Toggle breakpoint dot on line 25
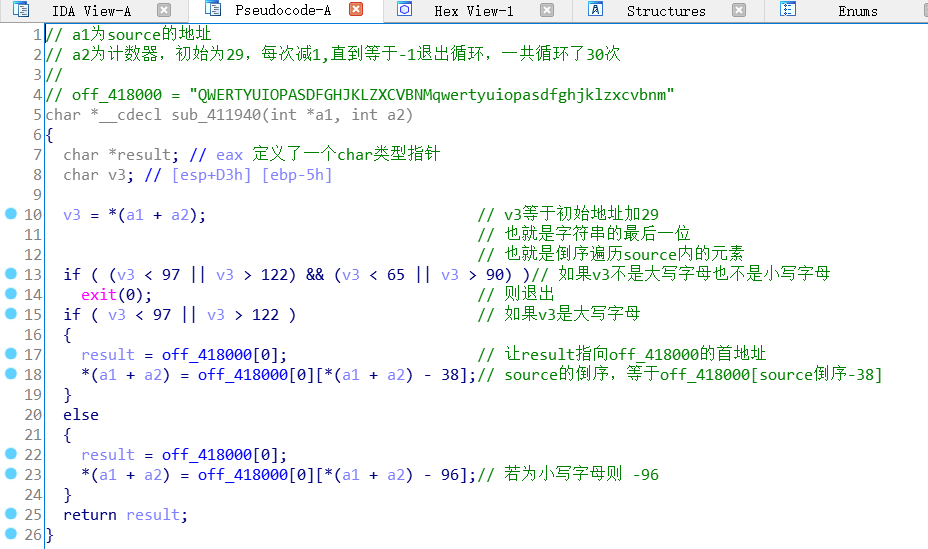Screen dimensions: 928x549 coord(11,514)
